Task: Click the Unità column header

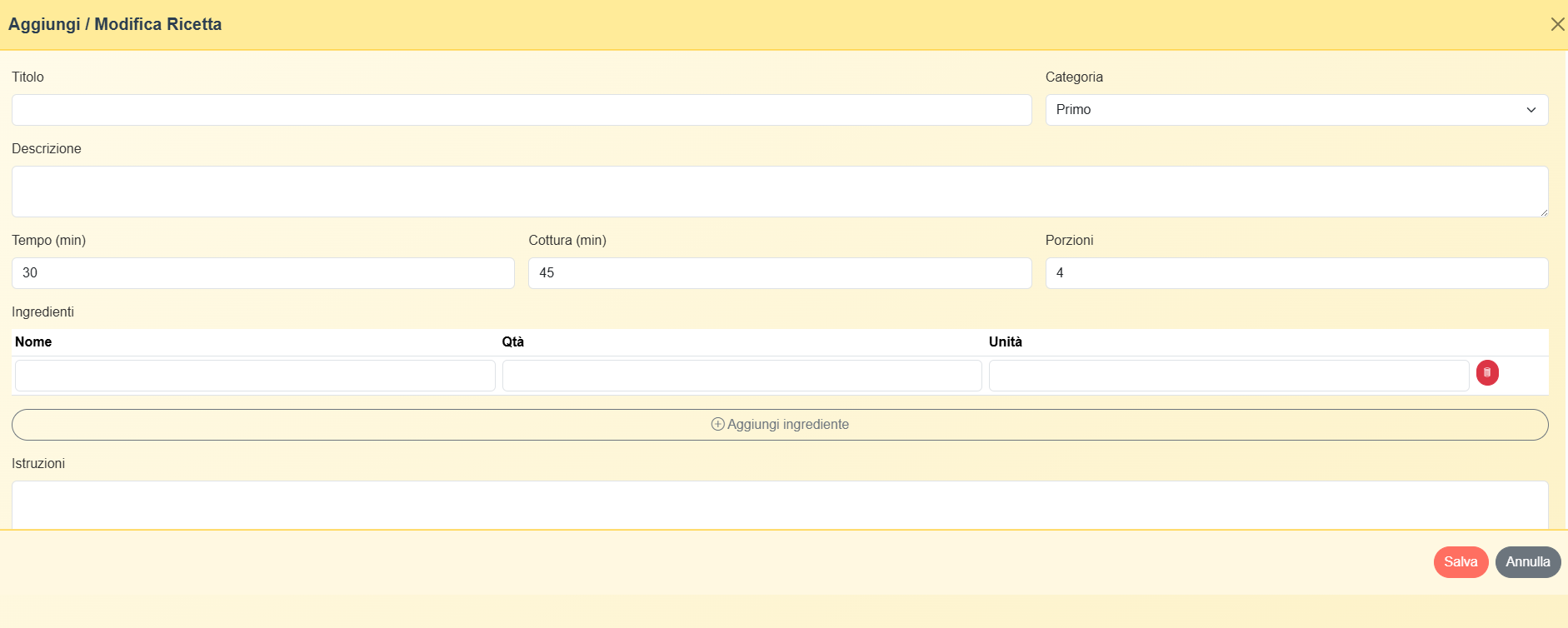Action: point(1005,341)
